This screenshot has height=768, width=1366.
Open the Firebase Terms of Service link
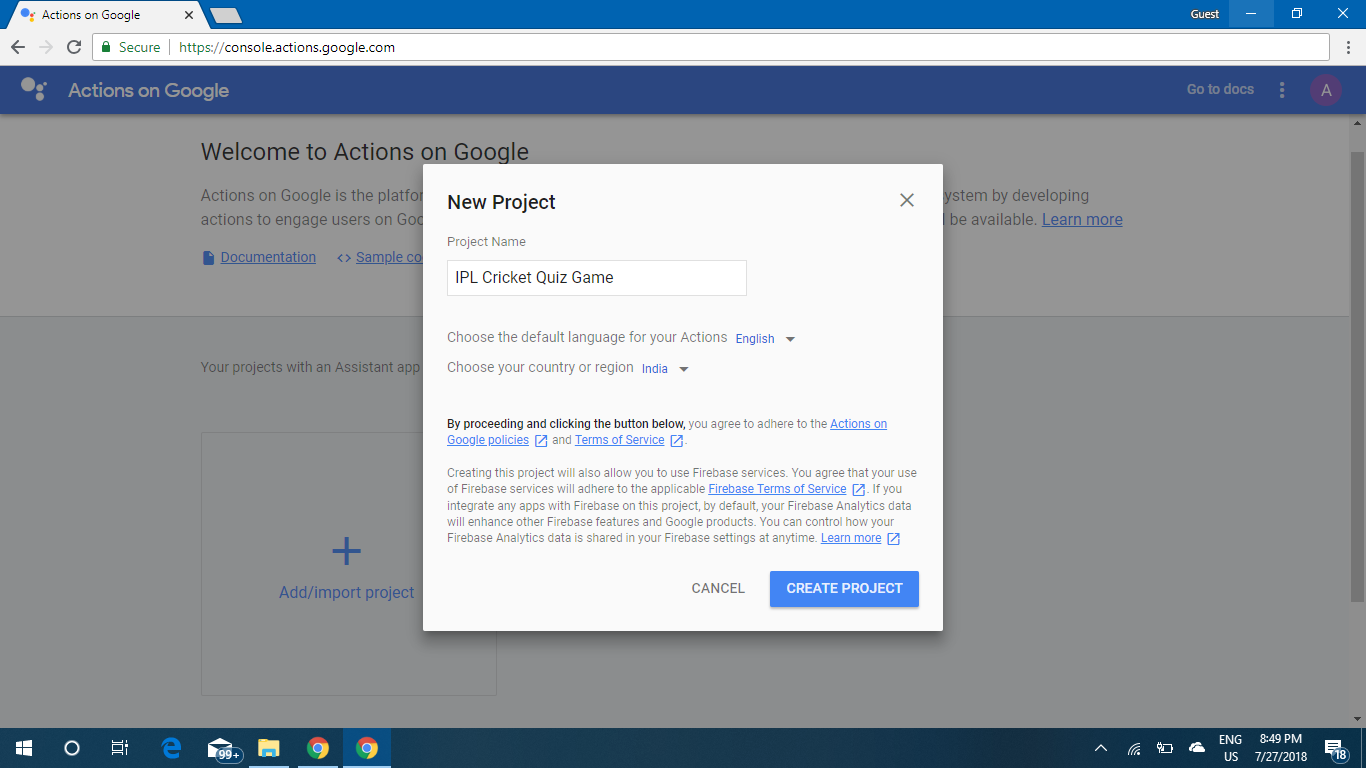tap(777, 489)
